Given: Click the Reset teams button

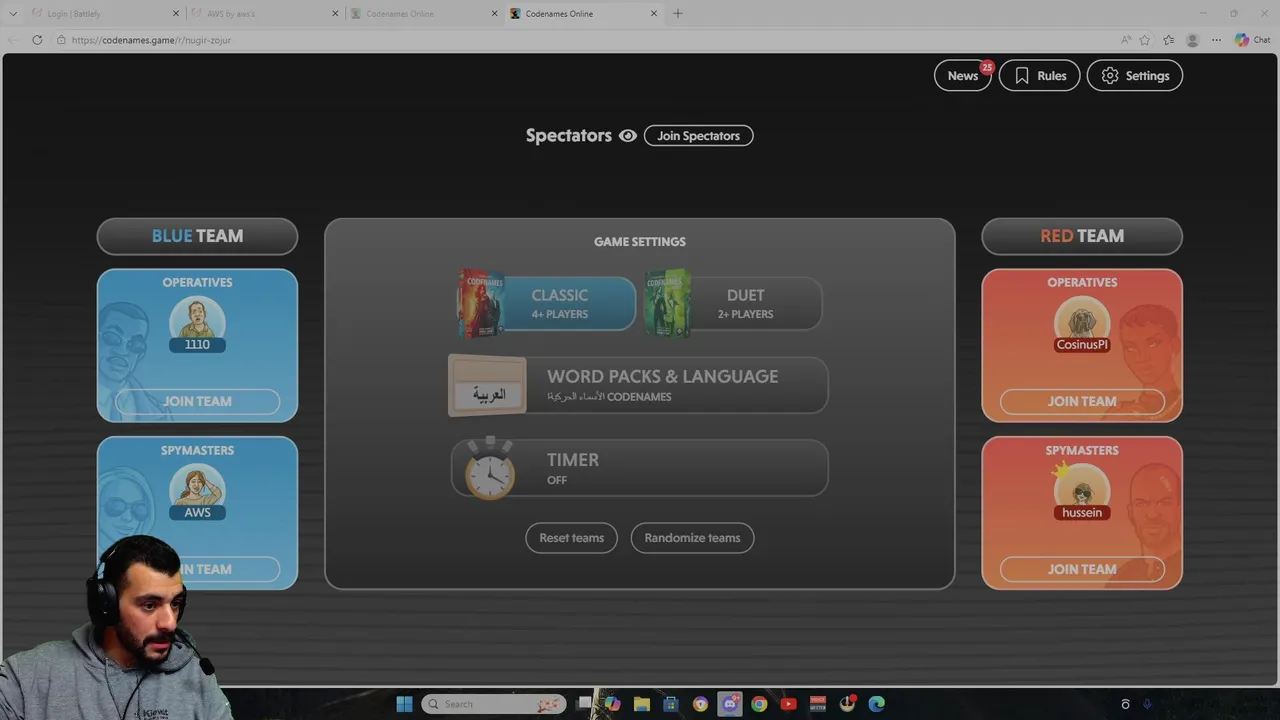Looking at the screenshot, I should (x=571, y=538).
